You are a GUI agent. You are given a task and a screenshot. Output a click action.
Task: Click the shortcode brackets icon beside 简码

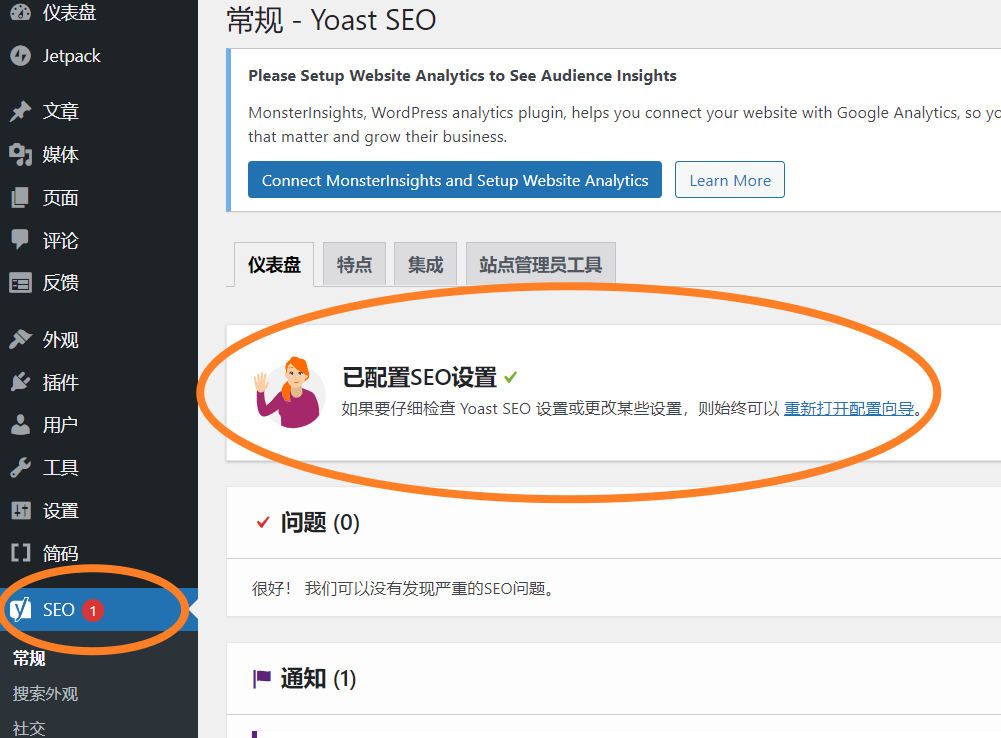click(20, 553)
